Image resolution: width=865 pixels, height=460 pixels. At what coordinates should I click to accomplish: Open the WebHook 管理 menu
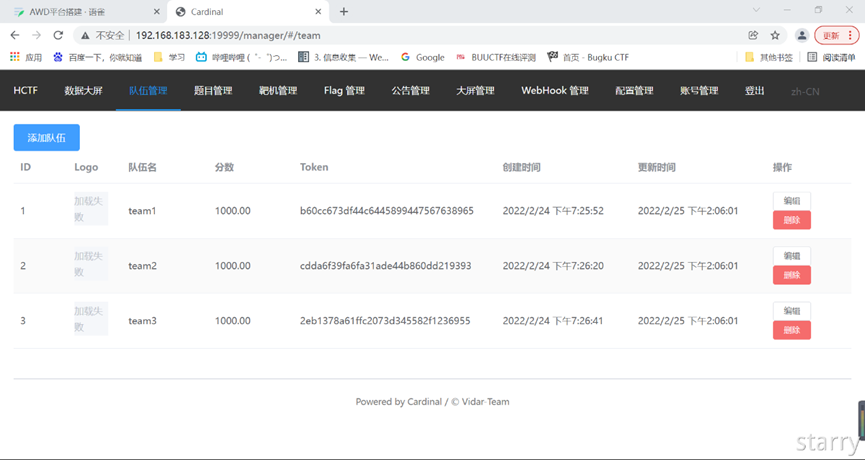click(x=555, y=90)
